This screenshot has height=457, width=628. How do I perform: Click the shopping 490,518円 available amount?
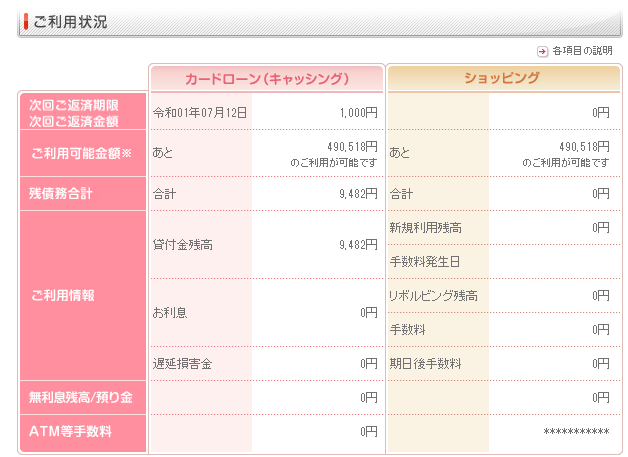click(x=584, y=147)
